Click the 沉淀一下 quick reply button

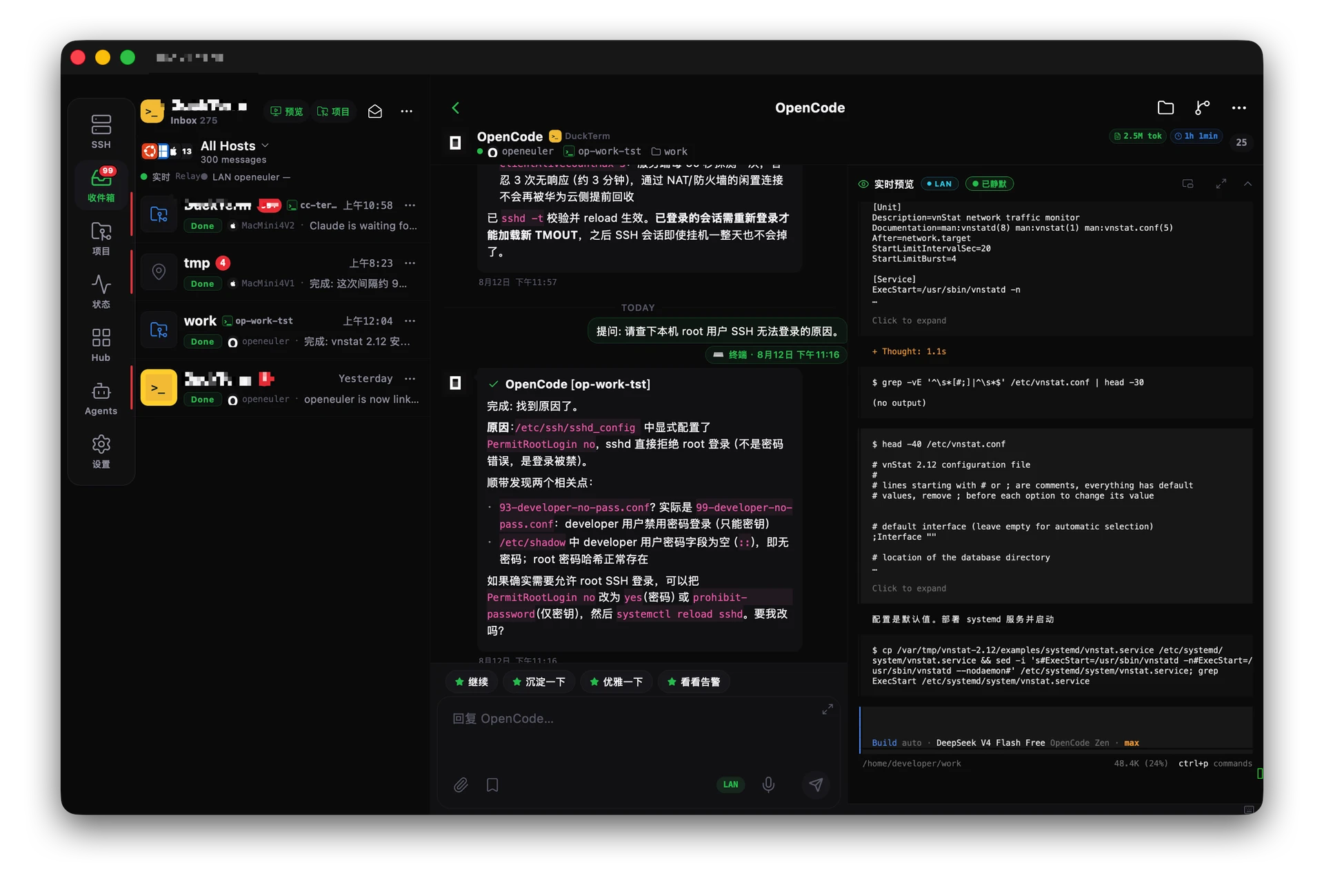pyautogui.click(x=539, y=682)
